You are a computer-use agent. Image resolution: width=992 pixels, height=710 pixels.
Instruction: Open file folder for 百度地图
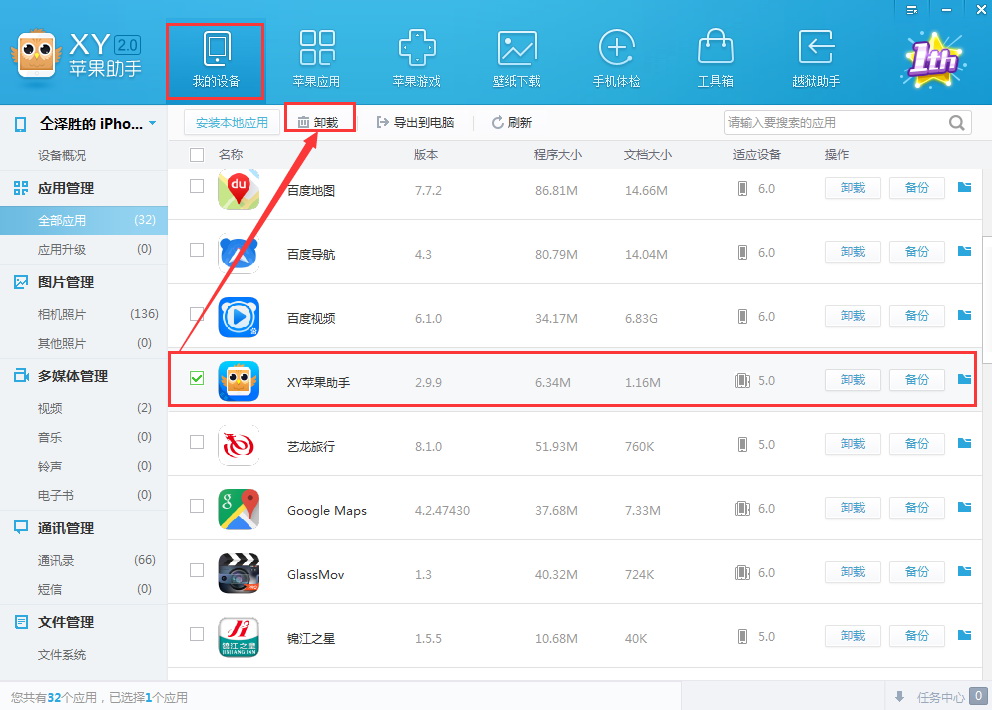tap(964, 187)
